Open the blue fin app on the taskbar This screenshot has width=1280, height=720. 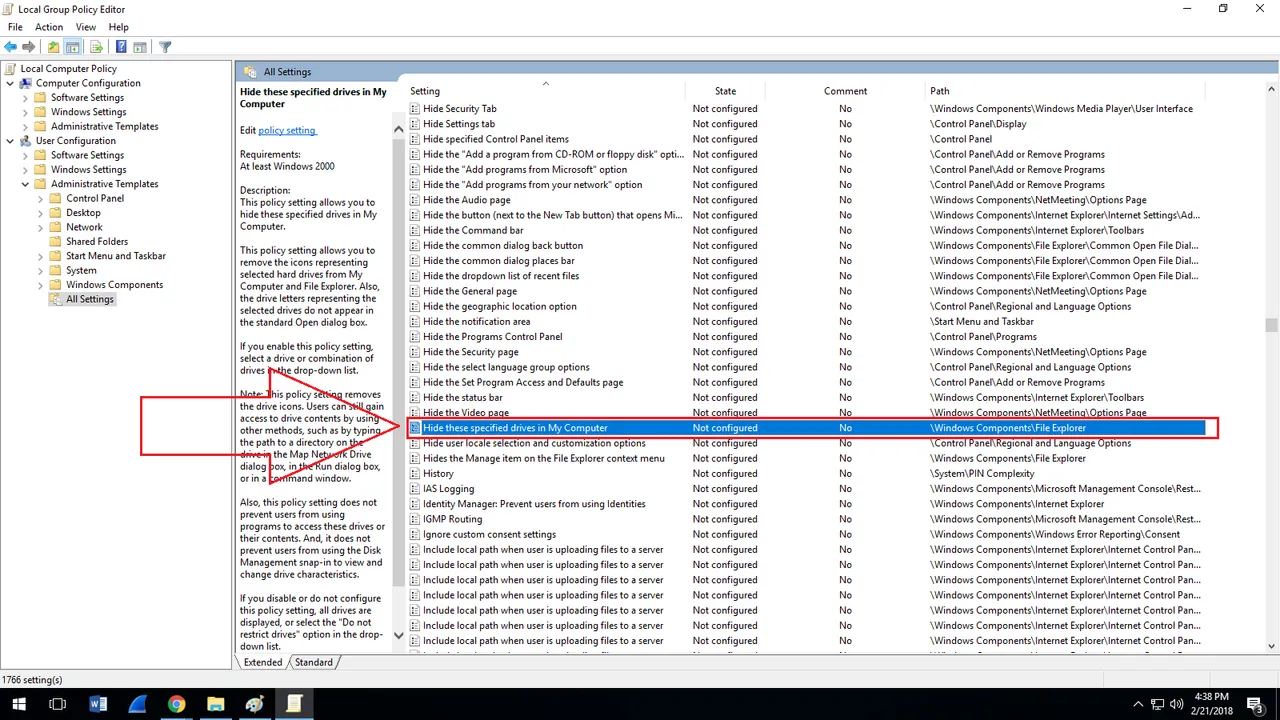tap(137, 704)
